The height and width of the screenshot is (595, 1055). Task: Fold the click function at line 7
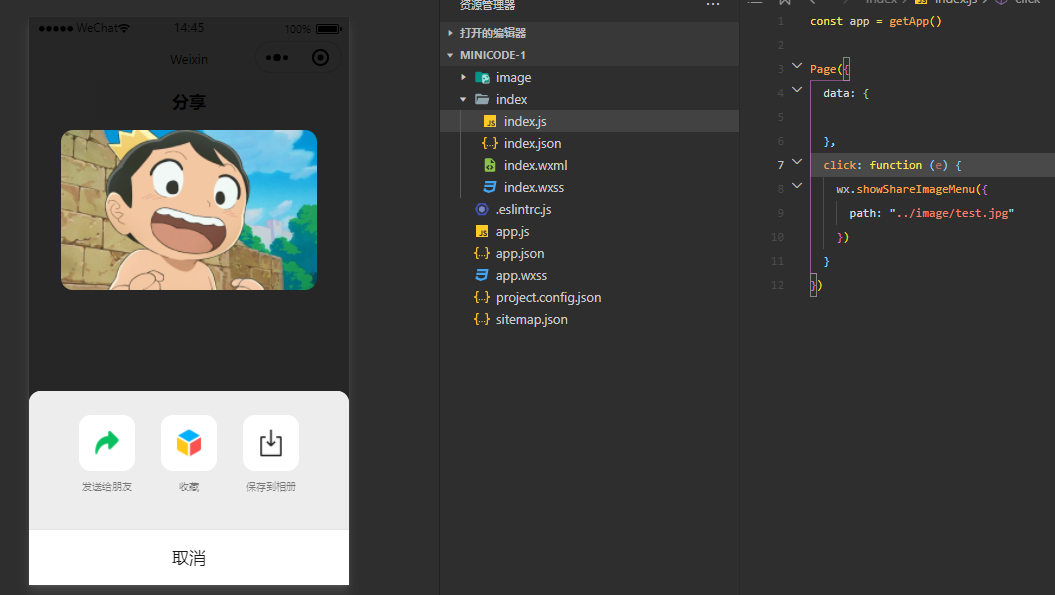[x=797, y=162]
